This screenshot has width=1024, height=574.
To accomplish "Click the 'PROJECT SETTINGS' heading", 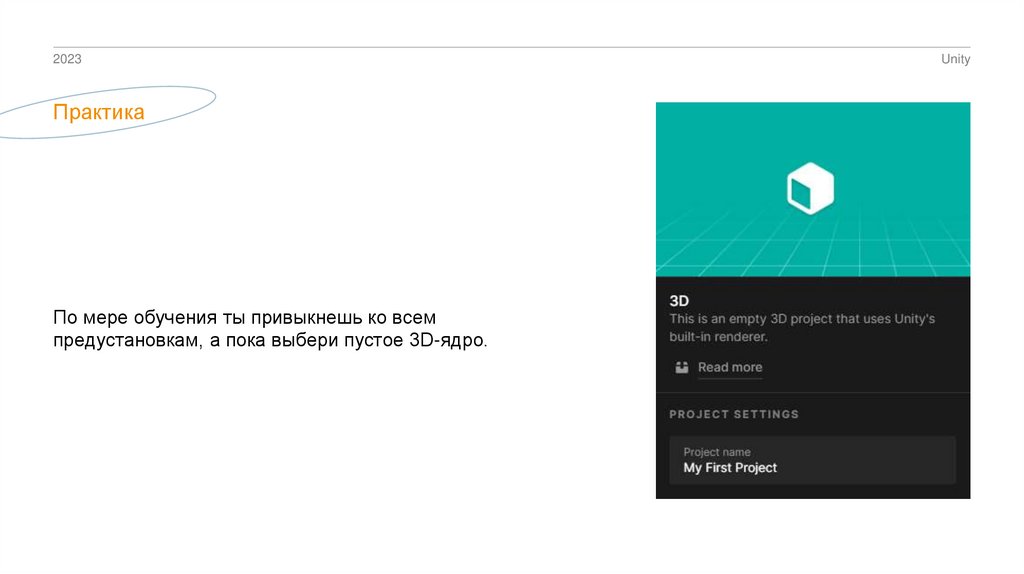I will [734, 414].
